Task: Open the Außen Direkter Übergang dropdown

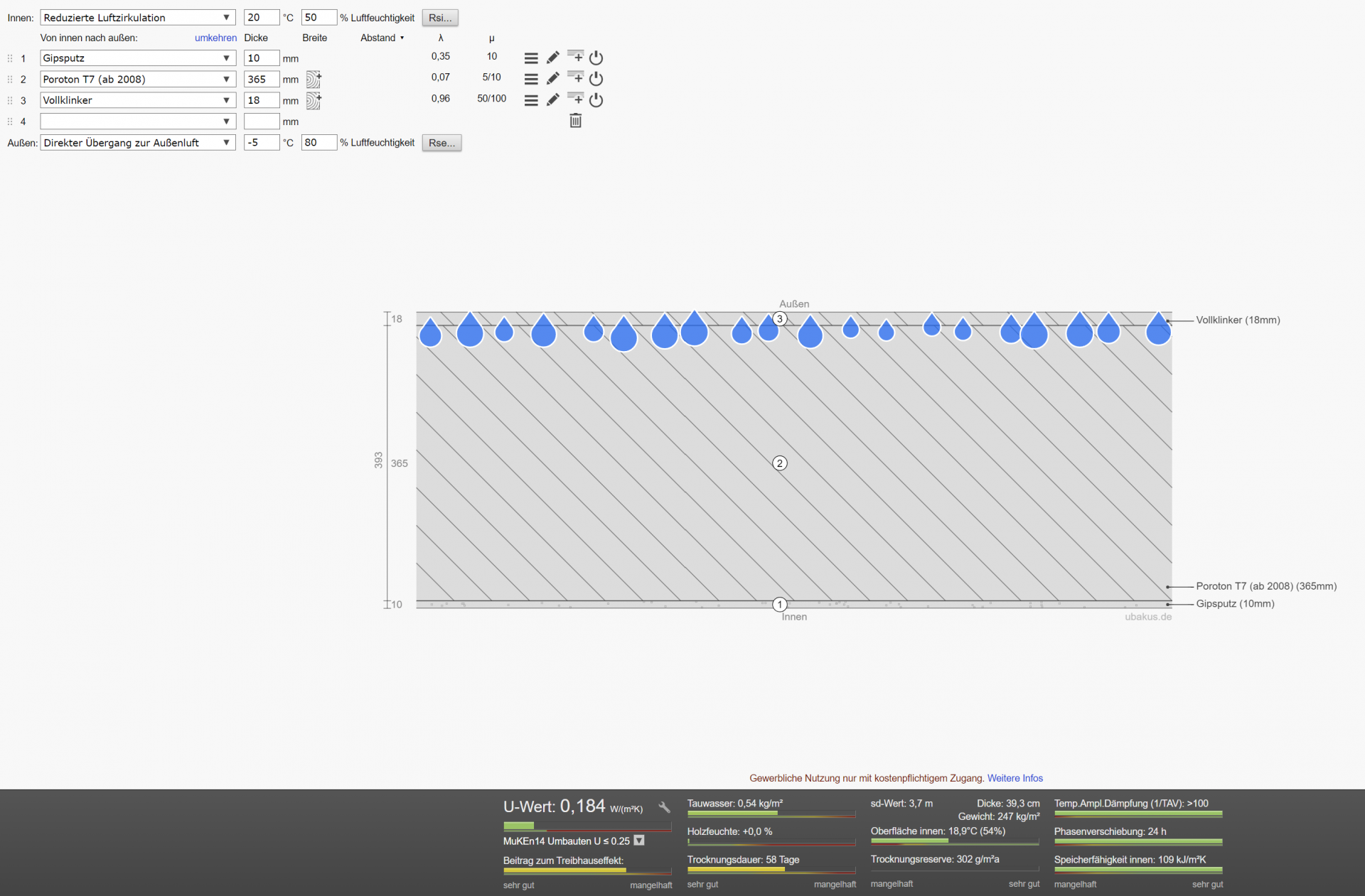Action: pyautogui.click(x=137, y=143)
